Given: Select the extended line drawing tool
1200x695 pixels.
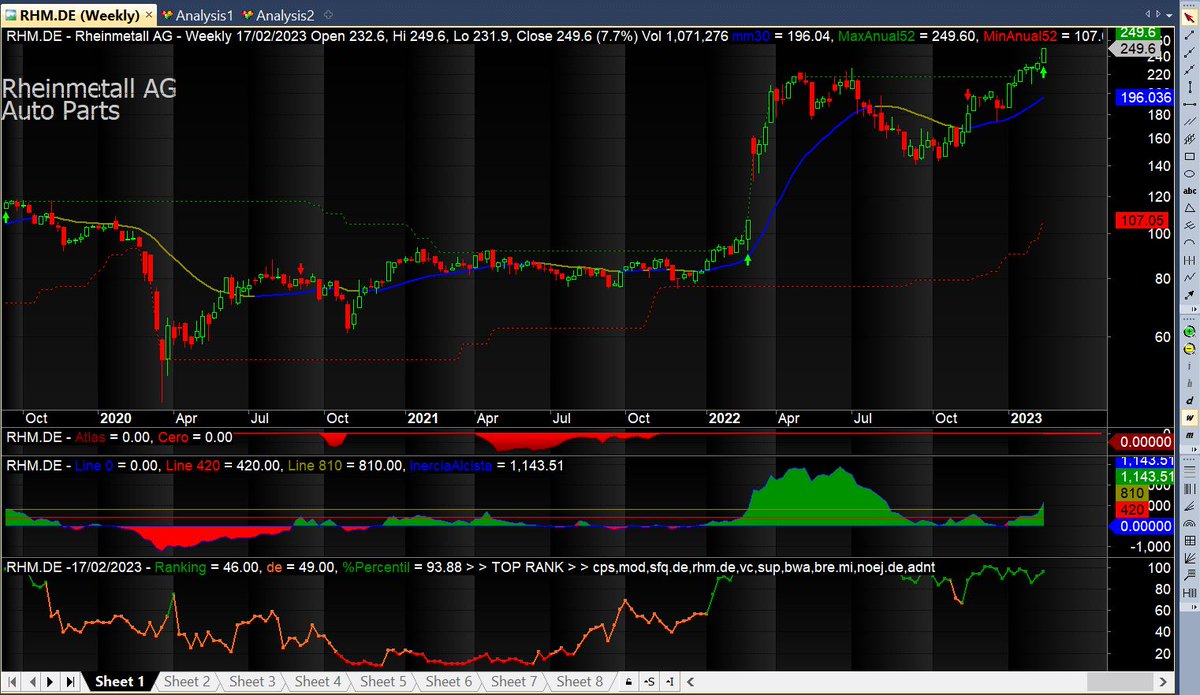Looking at the screenshot, I should [x=1190, y=69].
